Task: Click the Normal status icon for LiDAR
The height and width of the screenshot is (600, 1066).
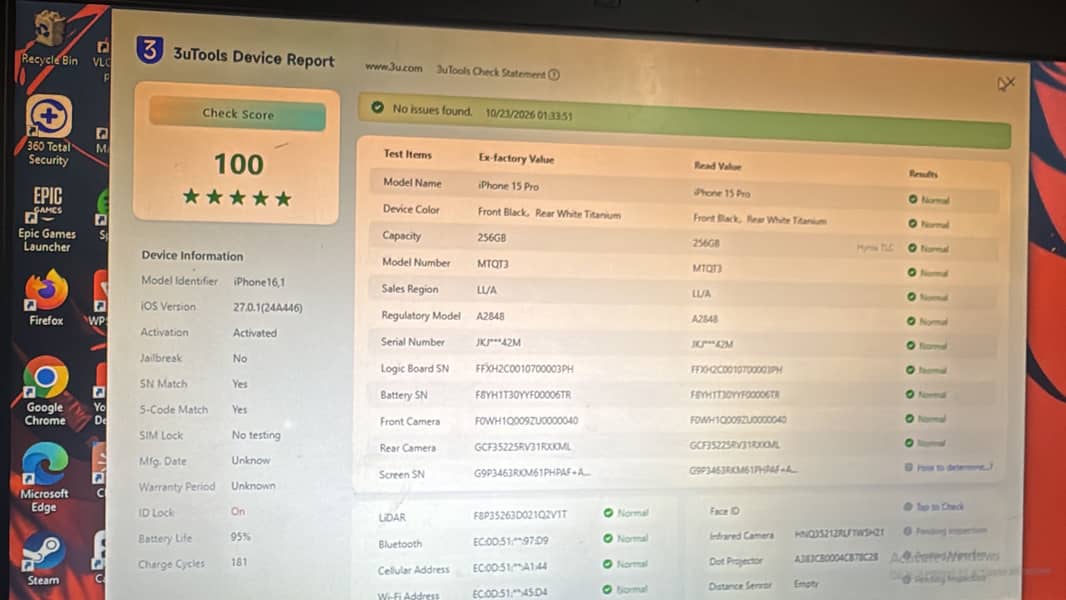Action: click(608, 513)
